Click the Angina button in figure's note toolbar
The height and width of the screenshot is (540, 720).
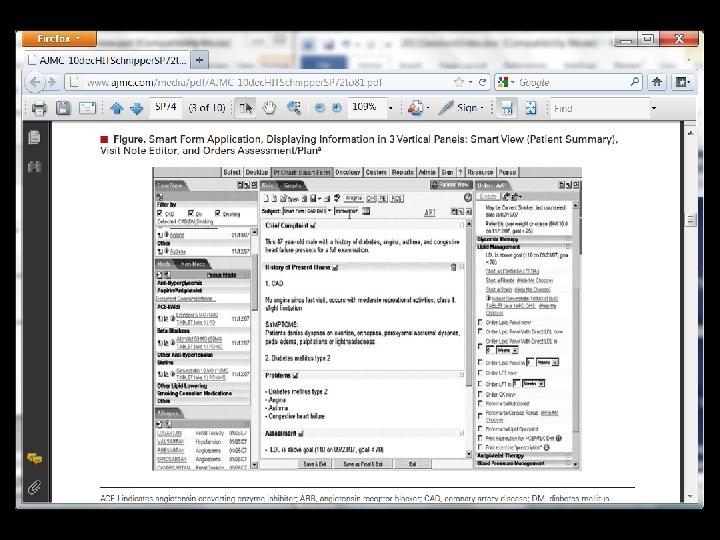[354, 198]
